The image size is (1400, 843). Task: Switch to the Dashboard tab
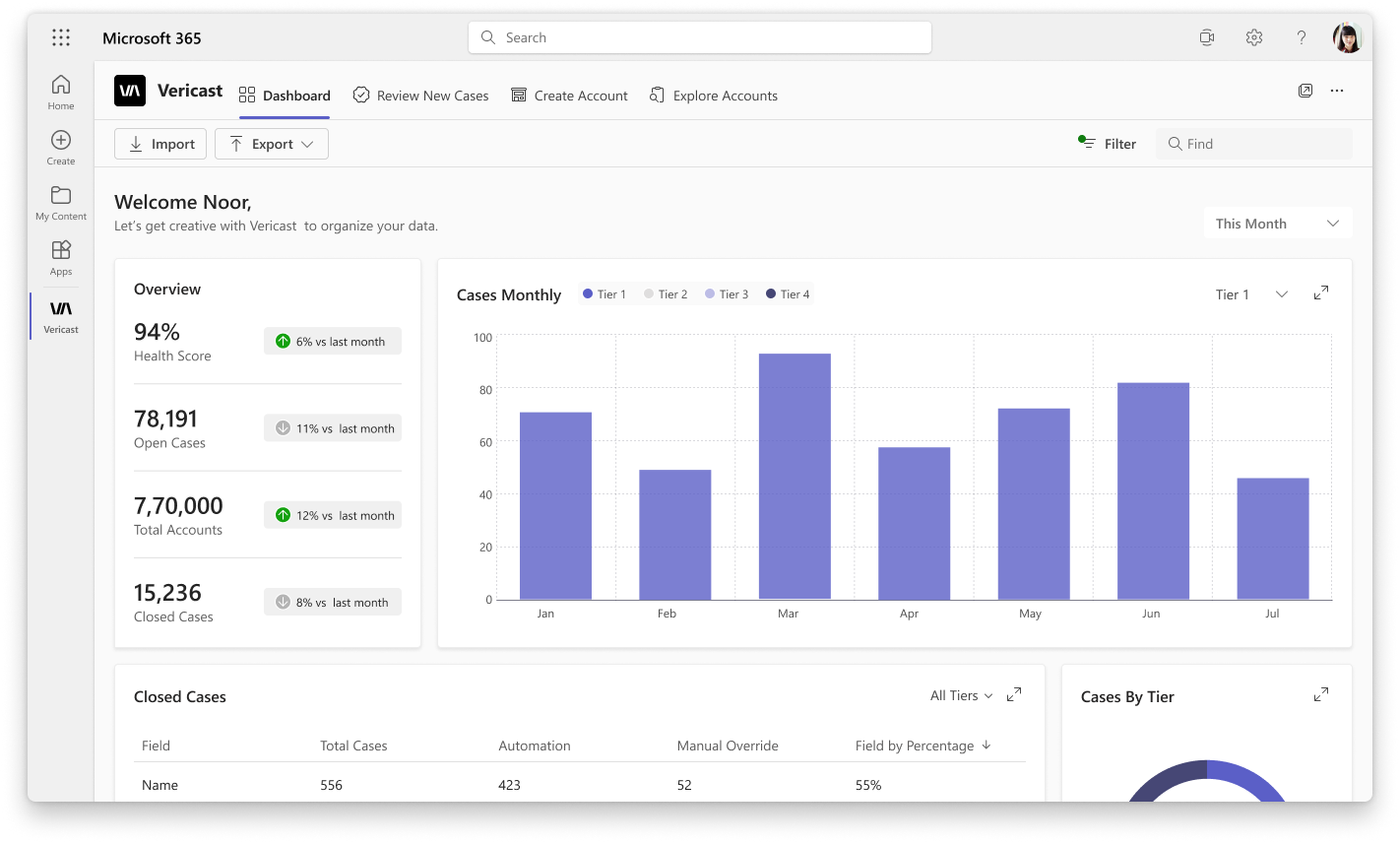point(285,96)
